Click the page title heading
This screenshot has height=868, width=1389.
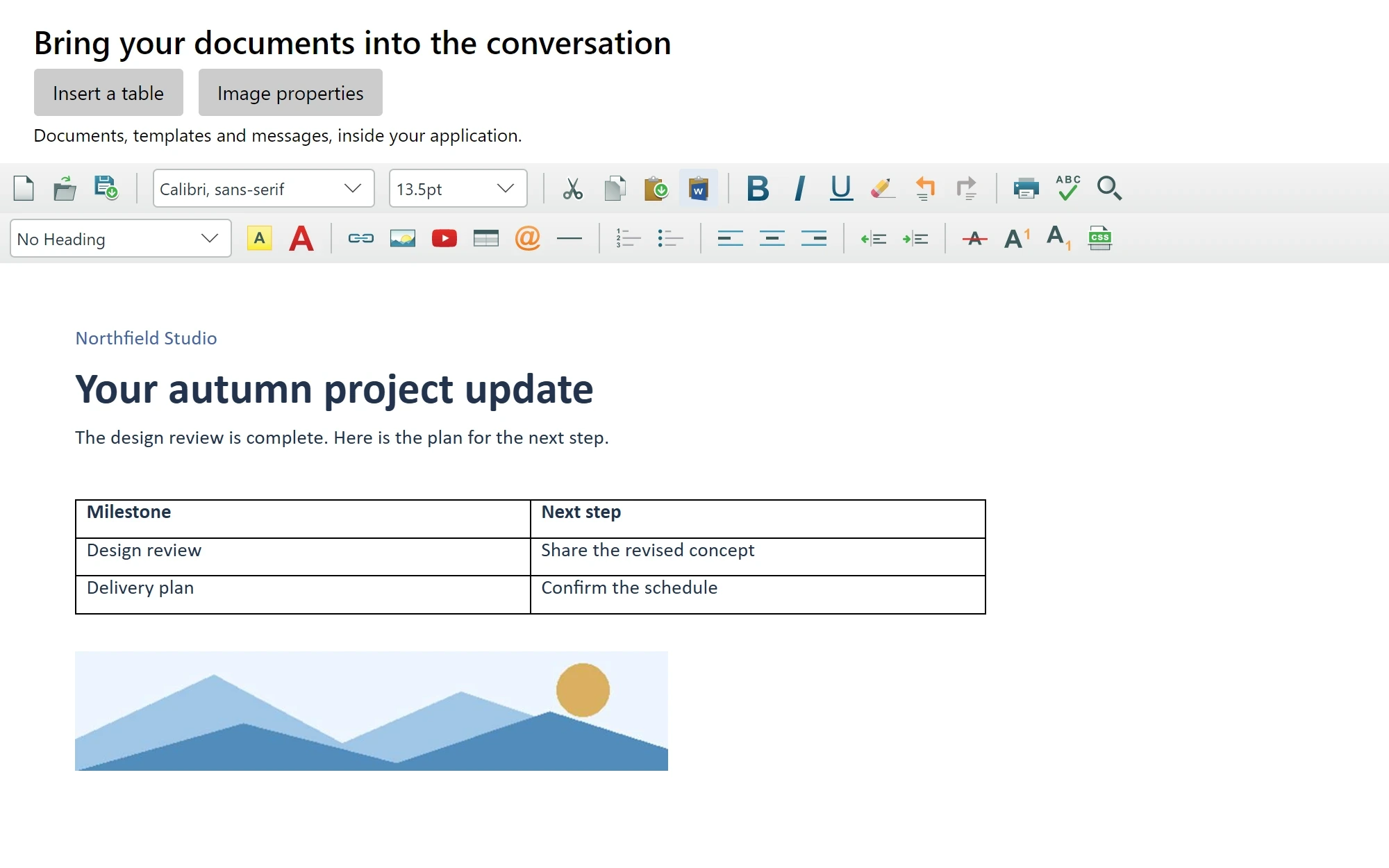(x=353, y=43)
